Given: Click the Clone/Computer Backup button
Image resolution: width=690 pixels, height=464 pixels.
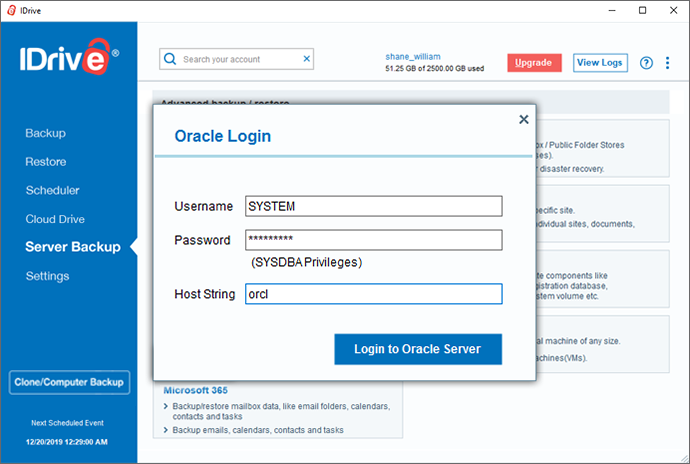Looking at the screenshot, I should (69, 382).
